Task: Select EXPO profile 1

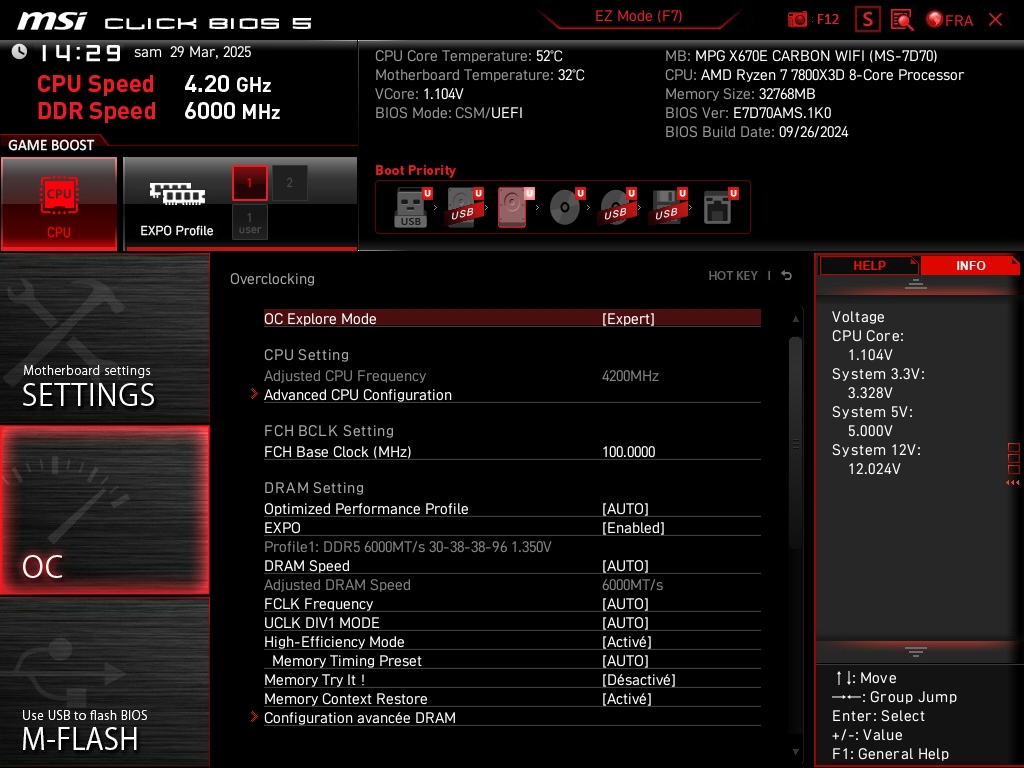Action: tap(249, 183)
